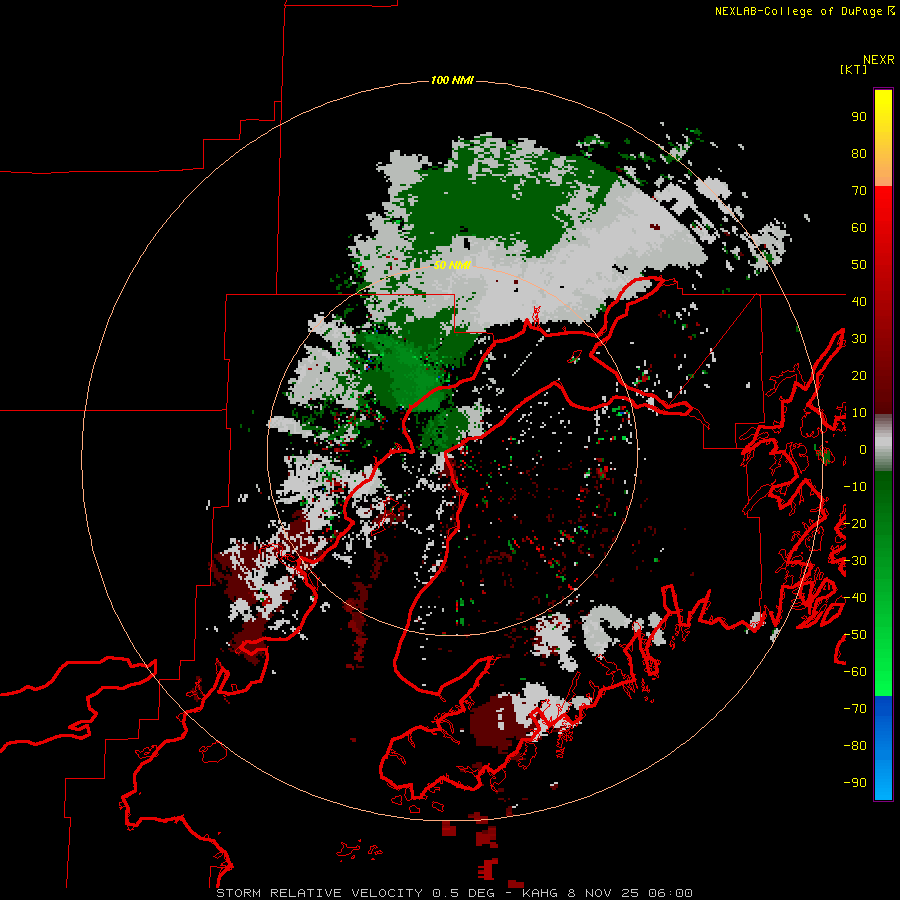
Task: Click the -50 value on the color scale
Action: (855, 635)
